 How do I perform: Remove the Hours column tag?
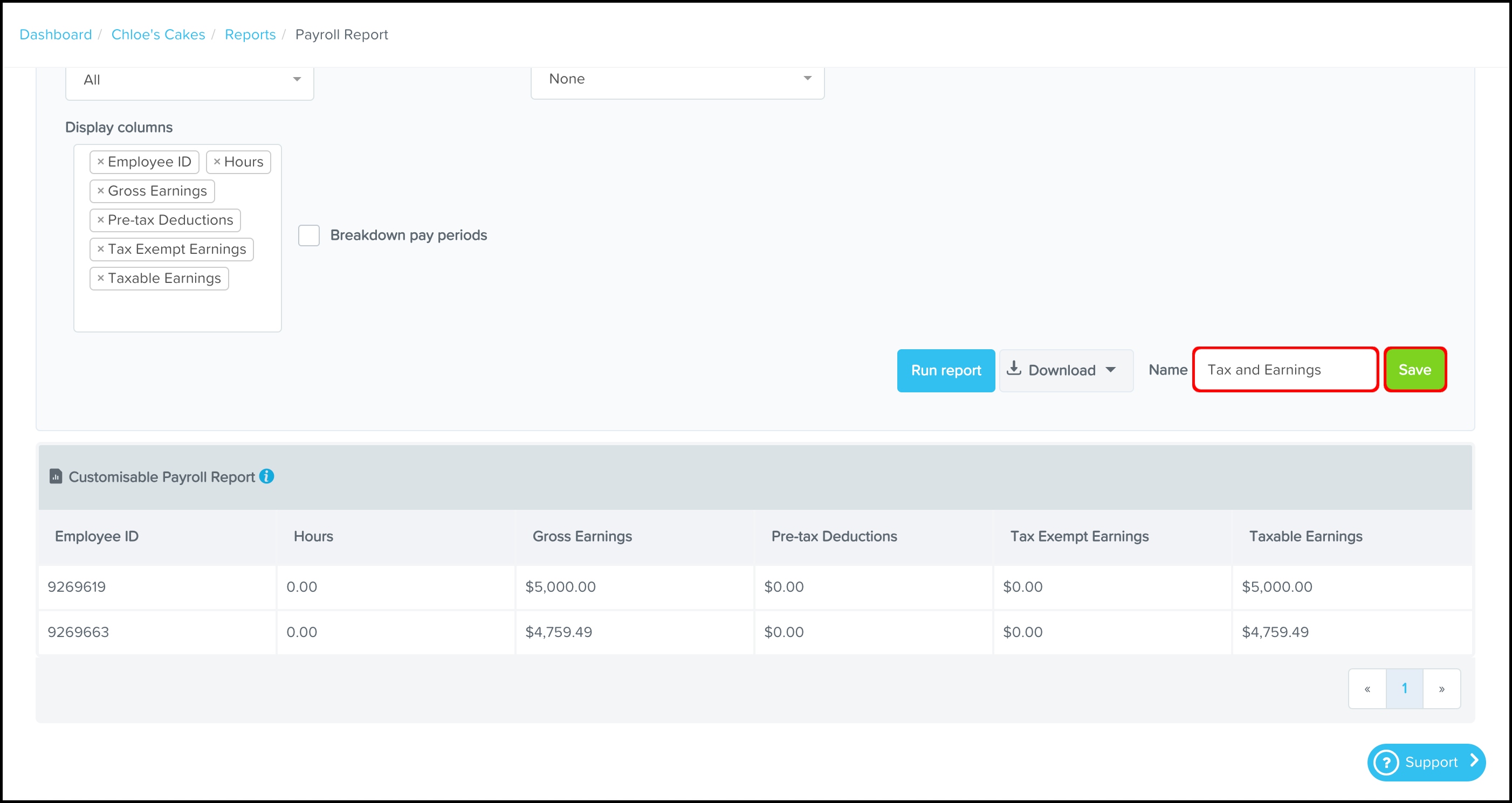[x=217, y=162]
